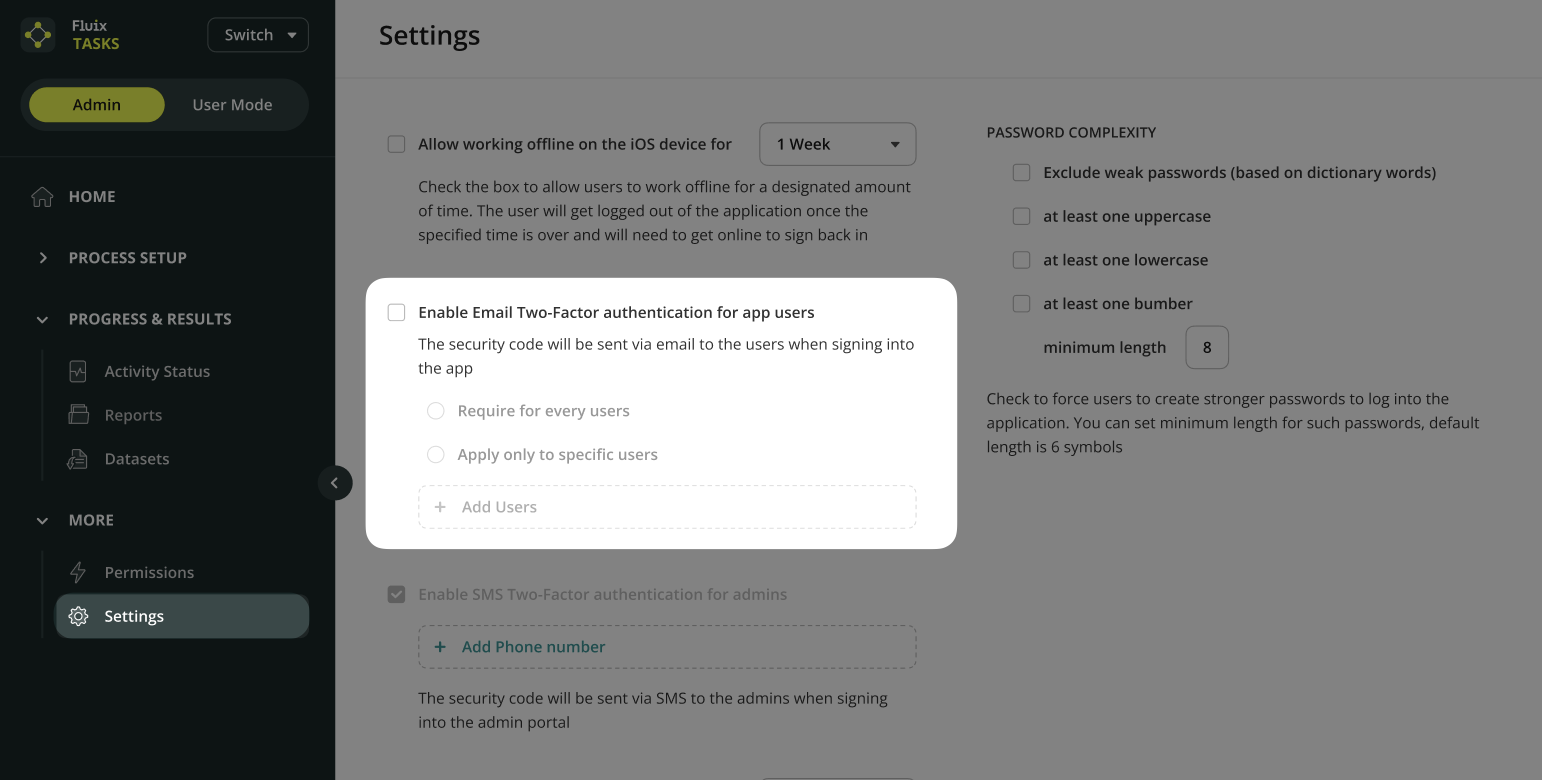The height and width of the screenshot is (780, 1542).
Task: Open Activity Status via its icon
Action: pos(78,372)
